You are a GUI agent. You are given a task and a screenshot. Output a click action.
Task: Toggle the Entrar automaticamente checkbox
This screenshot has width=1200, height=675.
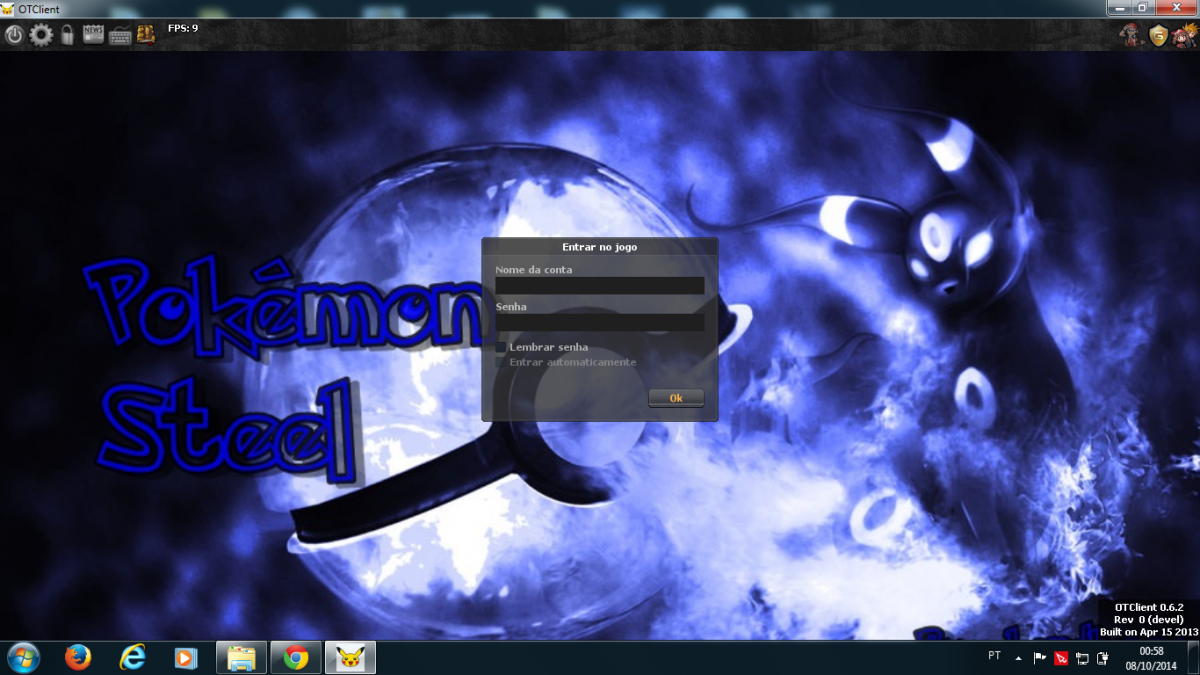tap(501, 362)
